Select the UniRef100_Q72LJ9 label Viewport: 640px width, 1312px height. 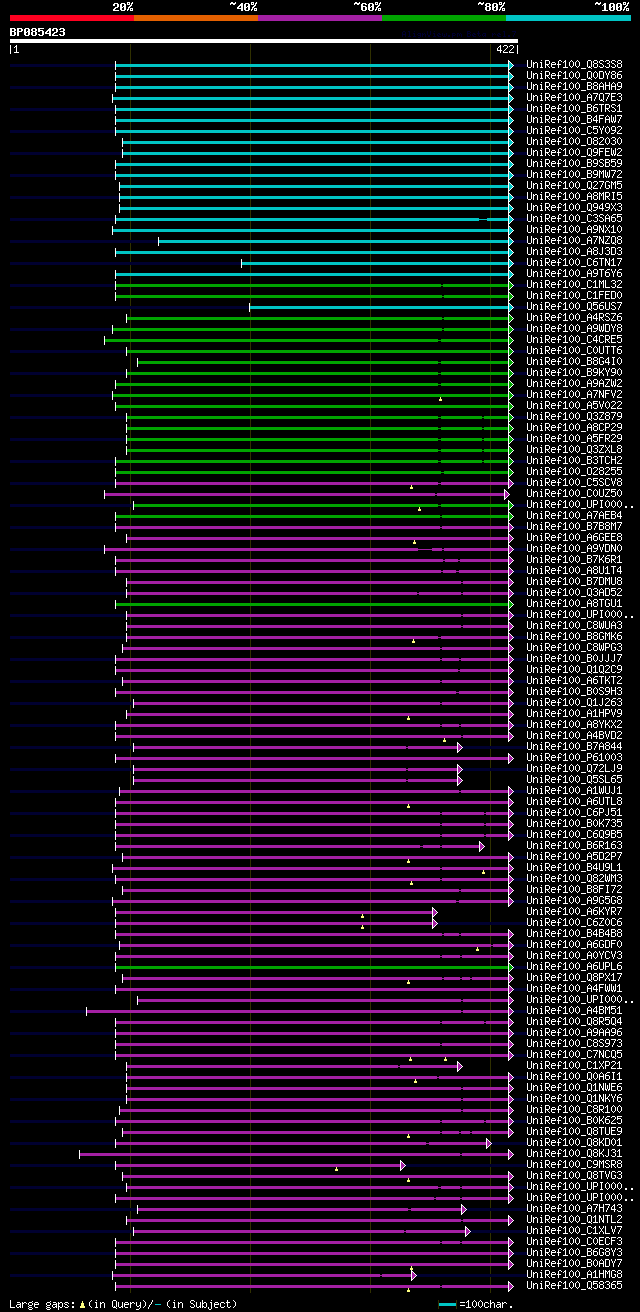click(574, 768)
